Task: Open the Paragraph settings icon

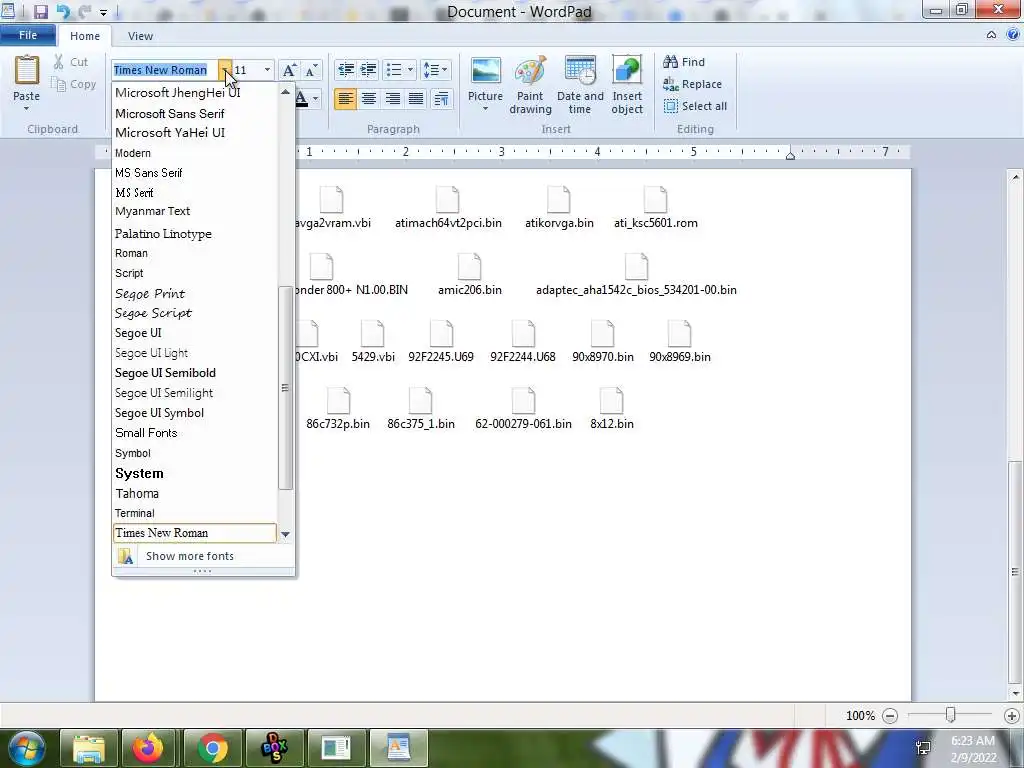Action: pos(441,99)
